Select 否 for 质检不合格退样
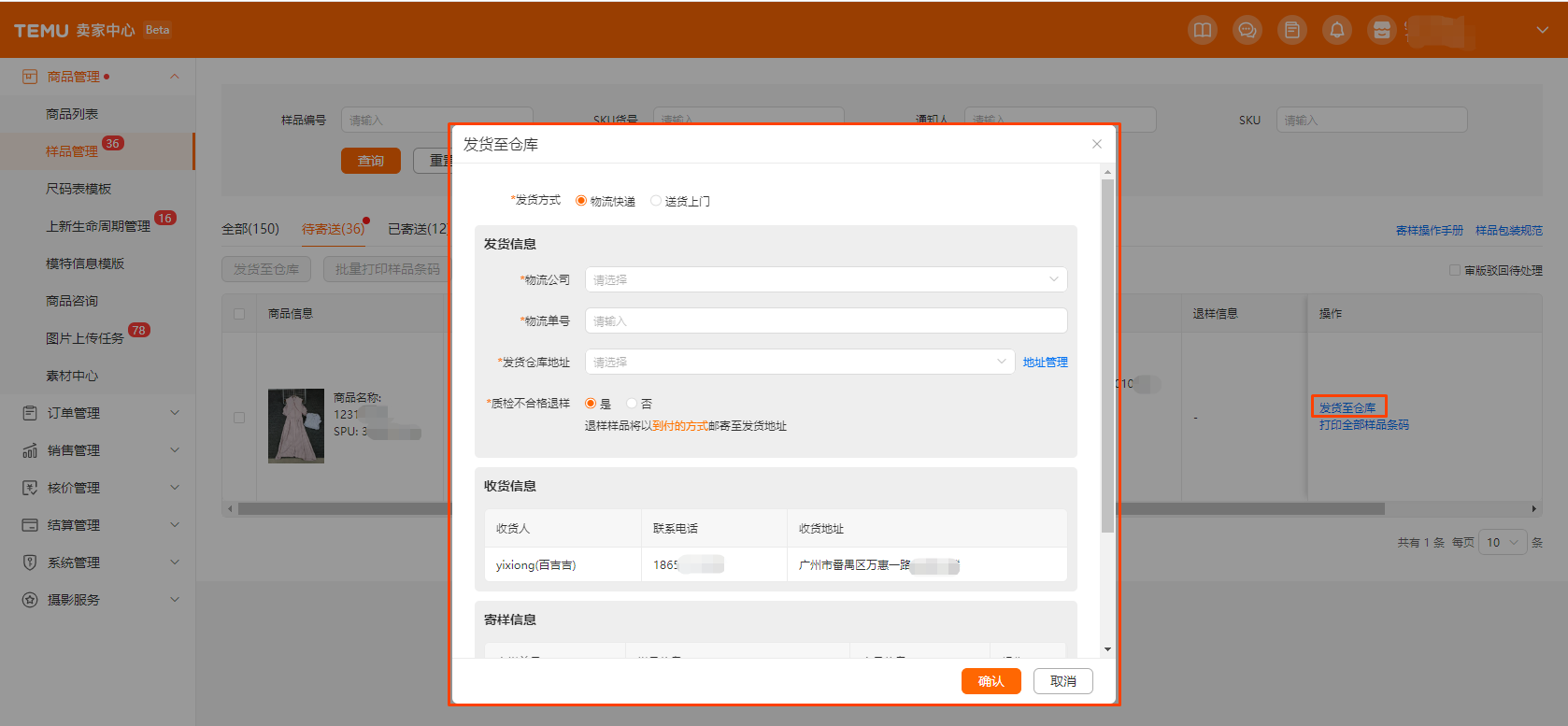 coord(632,404)
